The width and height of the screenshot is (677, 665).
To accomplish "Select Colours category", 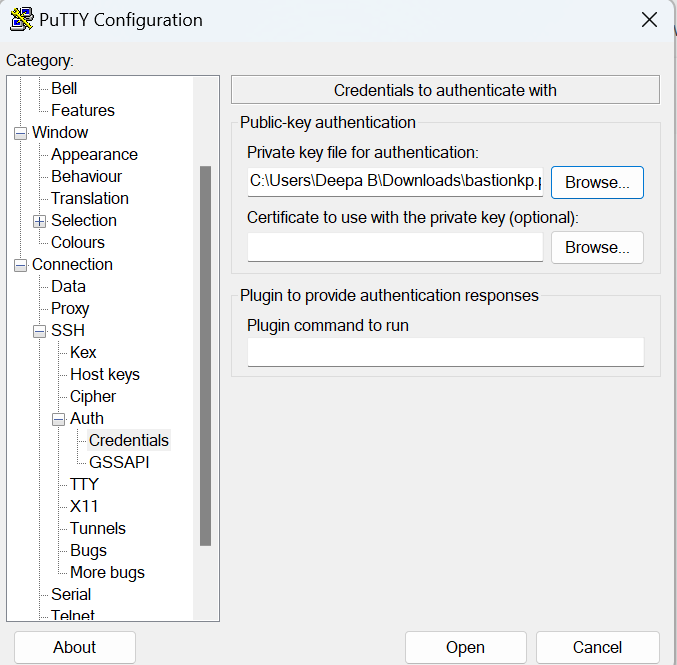I will click(78, 243).
